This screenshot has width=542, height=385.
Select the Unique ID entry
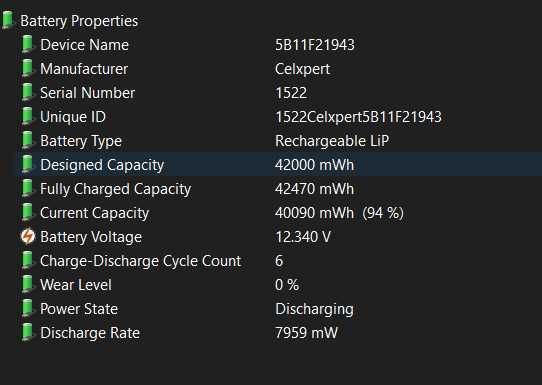point(280,116)
